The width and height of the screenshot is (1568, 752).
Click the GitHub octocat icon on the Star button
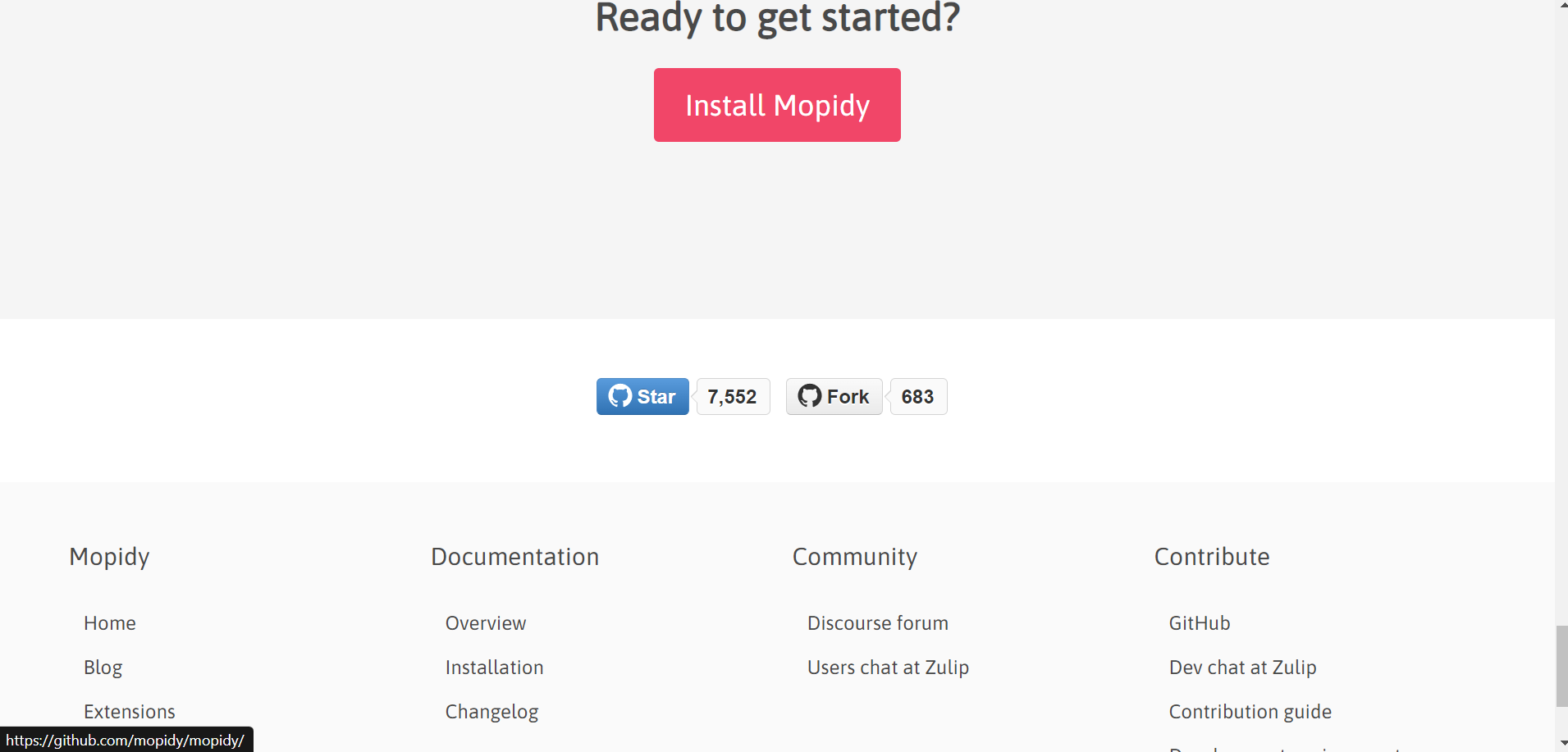coord(621,396)
